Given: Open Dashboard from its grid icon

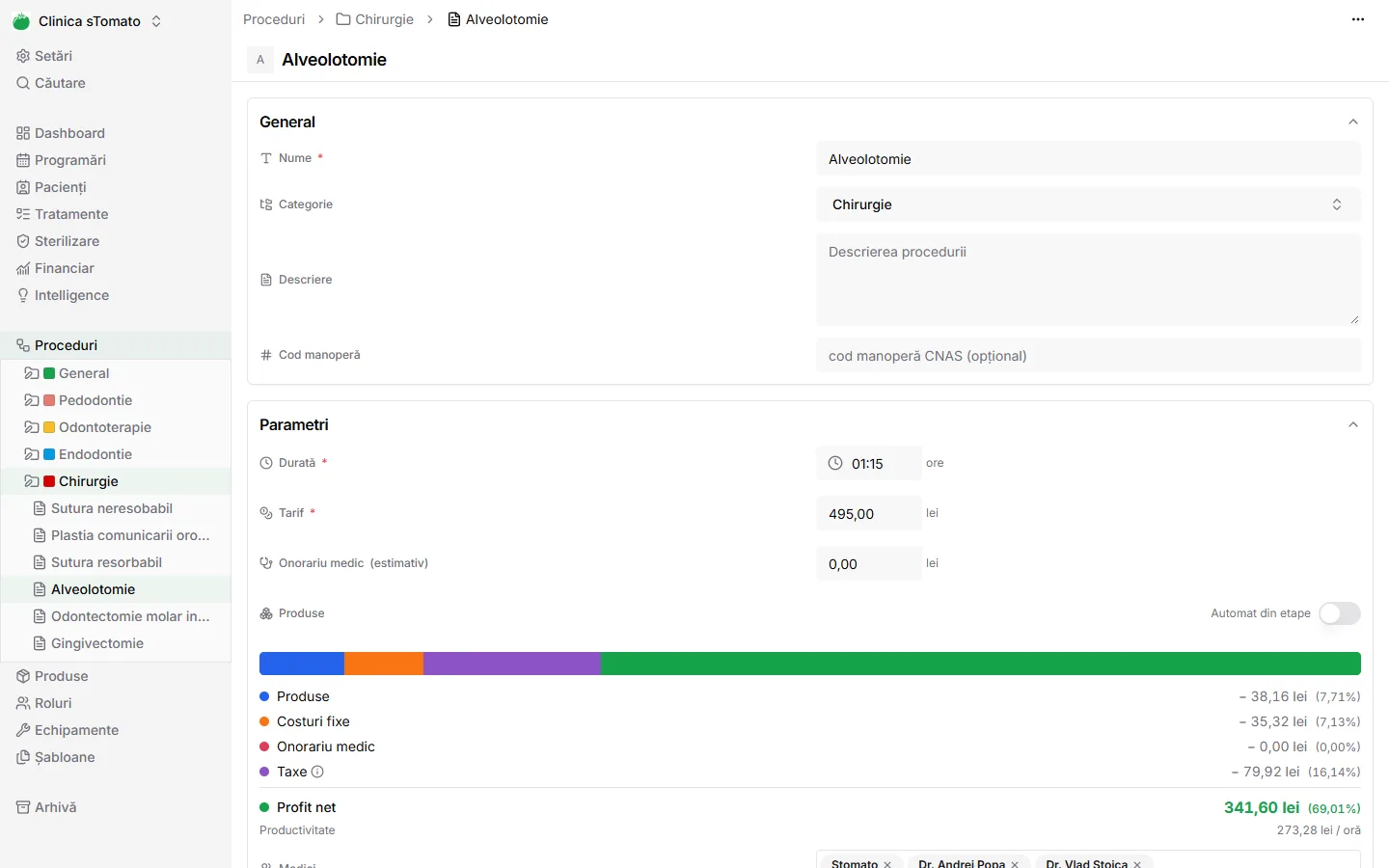Looking at the screenshot, I should (23, 133).
